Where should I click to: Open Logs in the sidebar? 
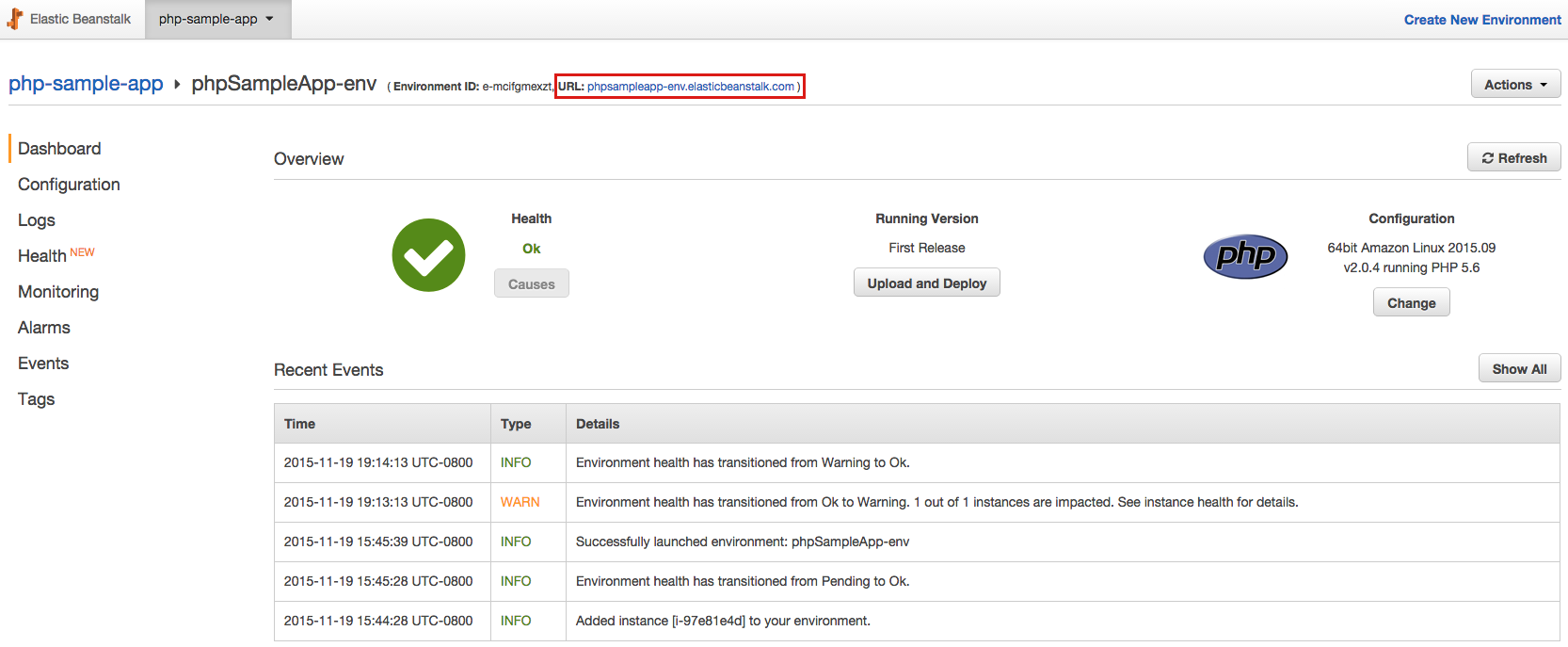(x=37, y=220)
